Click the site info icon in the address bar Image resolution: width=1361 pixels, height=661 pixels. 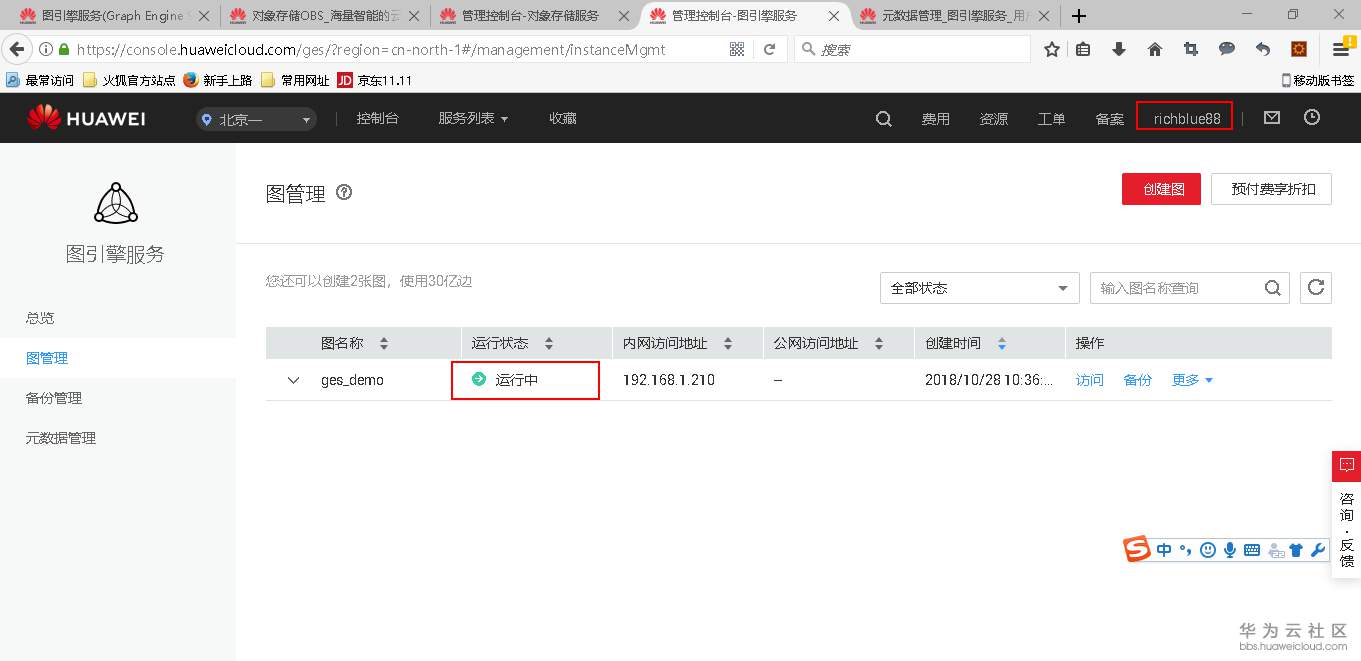46,49
